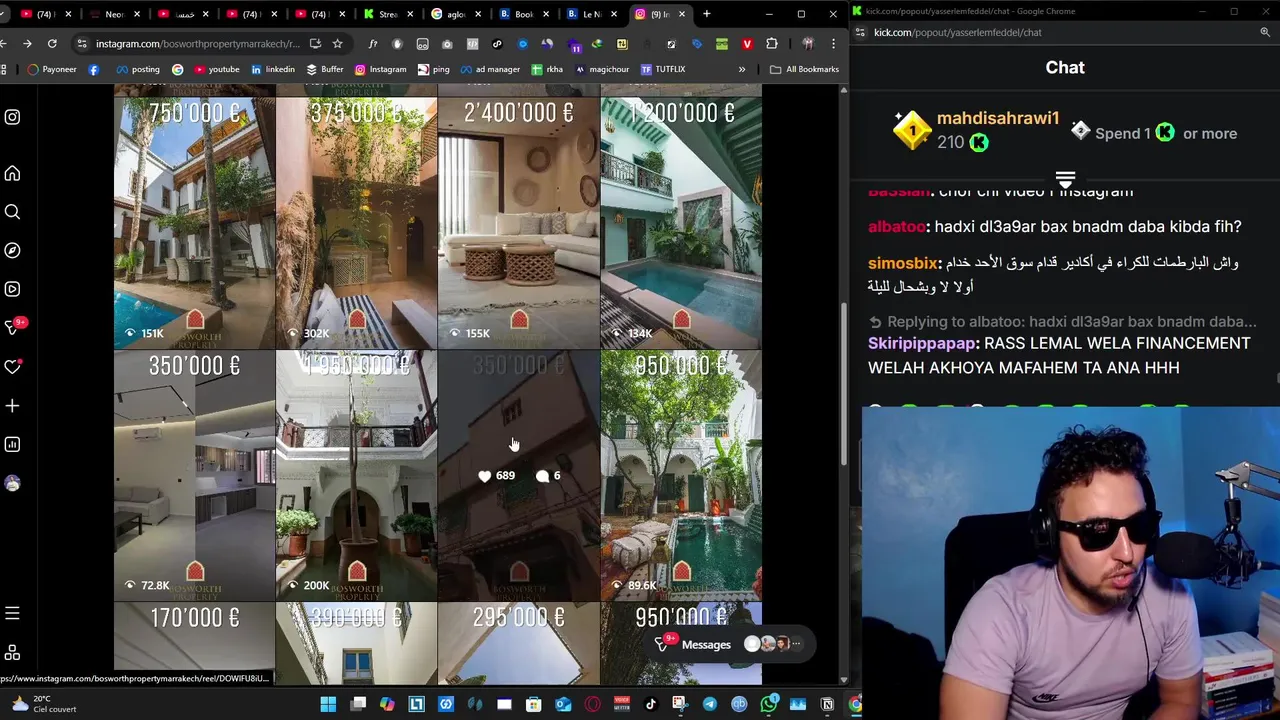Viewport: 1280px width, 720px height.
Task: Open the 1'200'000 € reel with 134K views
Action: tap(681, 223)
